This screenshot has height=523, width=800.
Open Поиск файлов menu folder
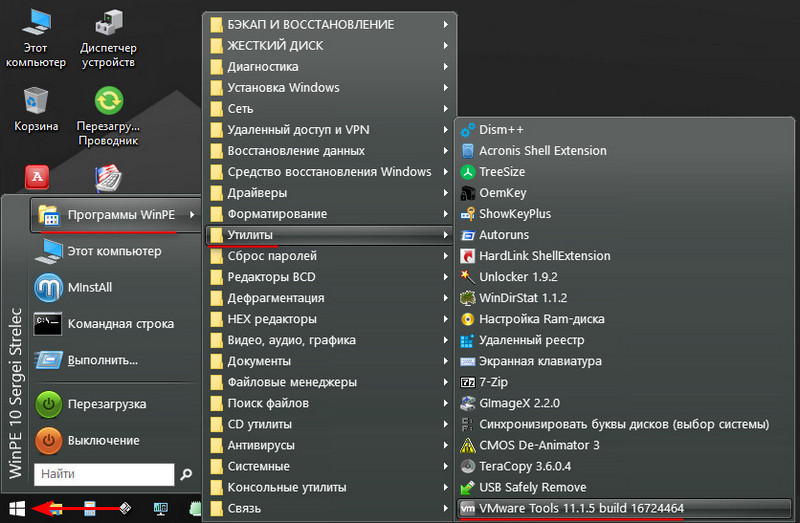coord(330,403)
